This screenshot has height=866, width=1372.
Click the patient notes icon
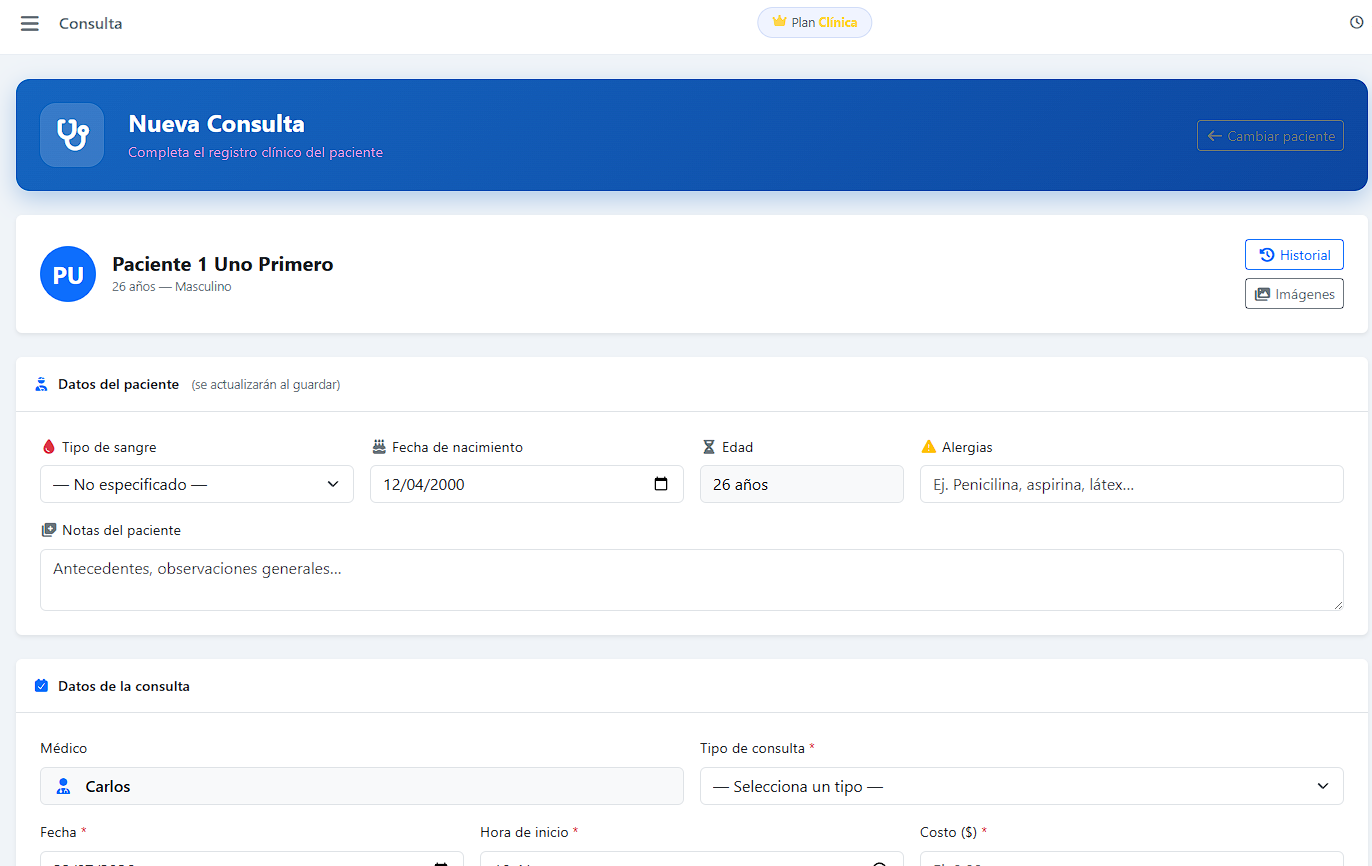coord(48,530)
